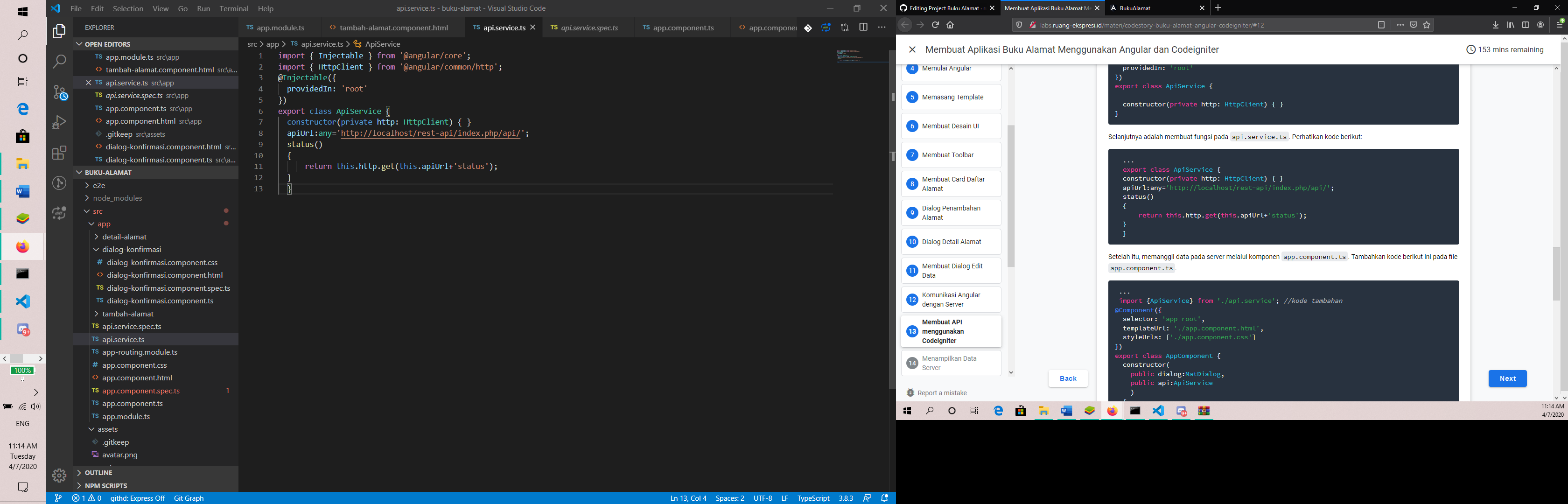This screenshot has width=1568, height=504.
Task: Open the Extensions view in VS Code
Action: coord(59,153)
